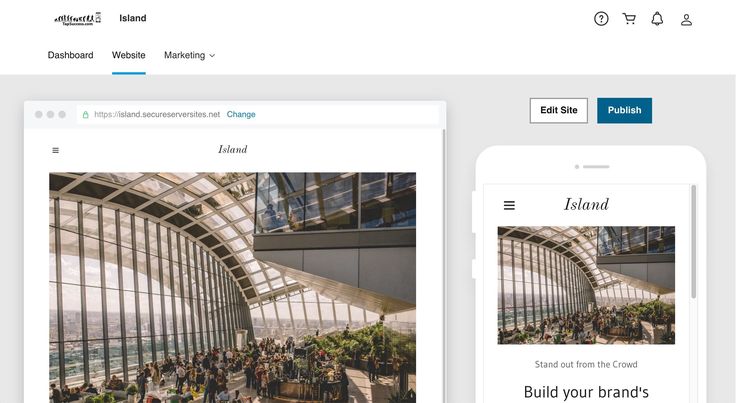Click the Island title in desktop preview
The image size is (736, 403).
pos(232,150)
